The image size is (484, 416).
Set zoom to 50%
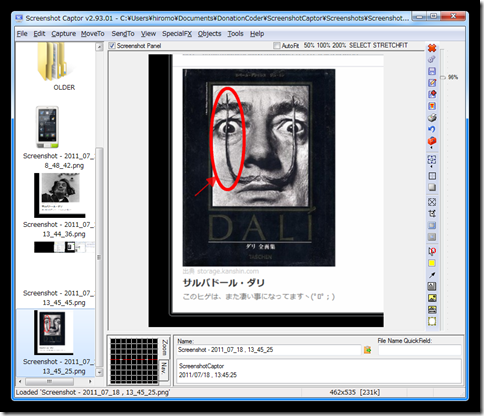pyautogui.click(x=309, y=45)
